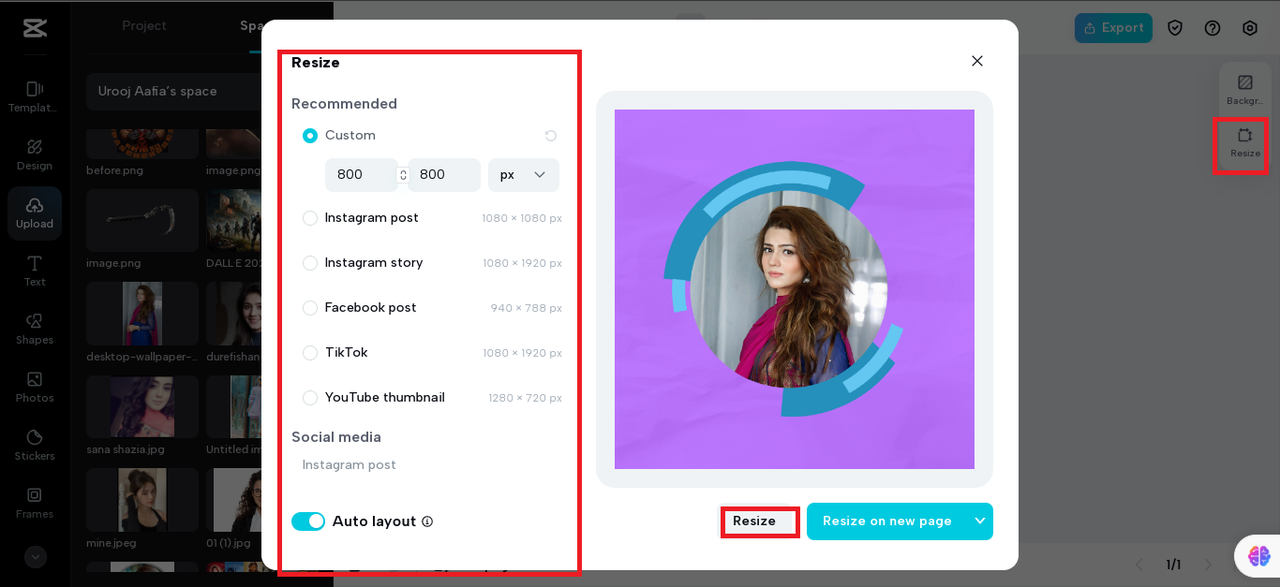
Task: Open the CapCut logo home menu
Action: tap(35, 28)
